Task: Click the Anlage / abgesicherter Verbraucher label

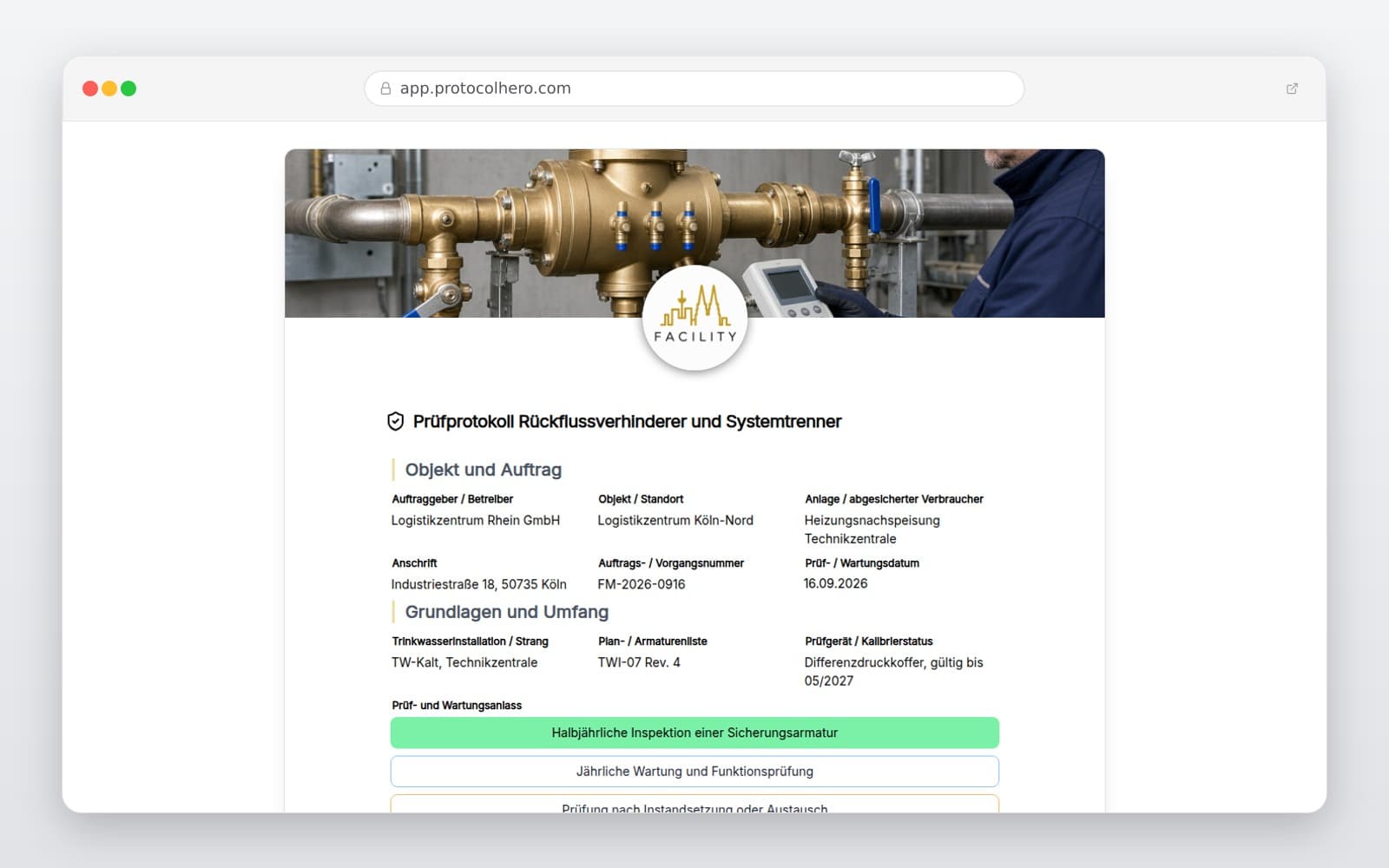Action: 894,499
